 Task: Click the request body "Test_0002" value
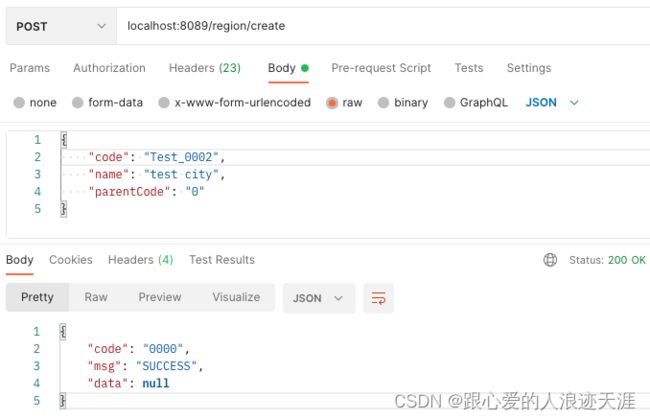pos(181,157)
